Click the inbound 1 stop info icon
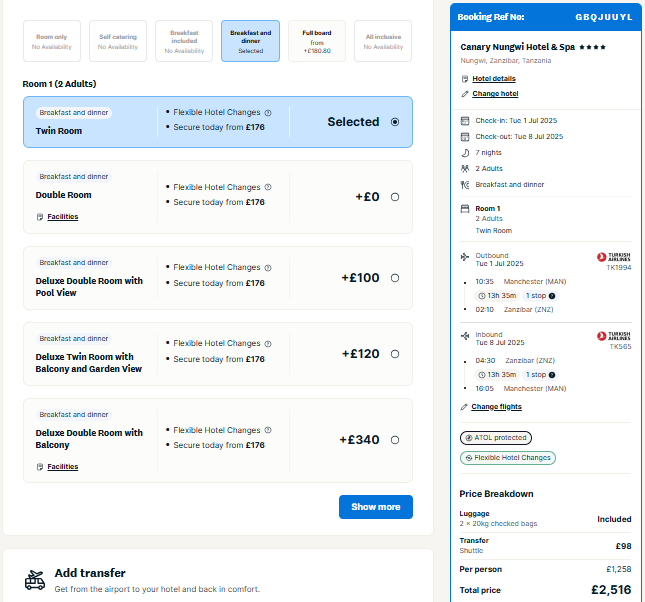Screen dimensions: 645x602 [552, 375]
